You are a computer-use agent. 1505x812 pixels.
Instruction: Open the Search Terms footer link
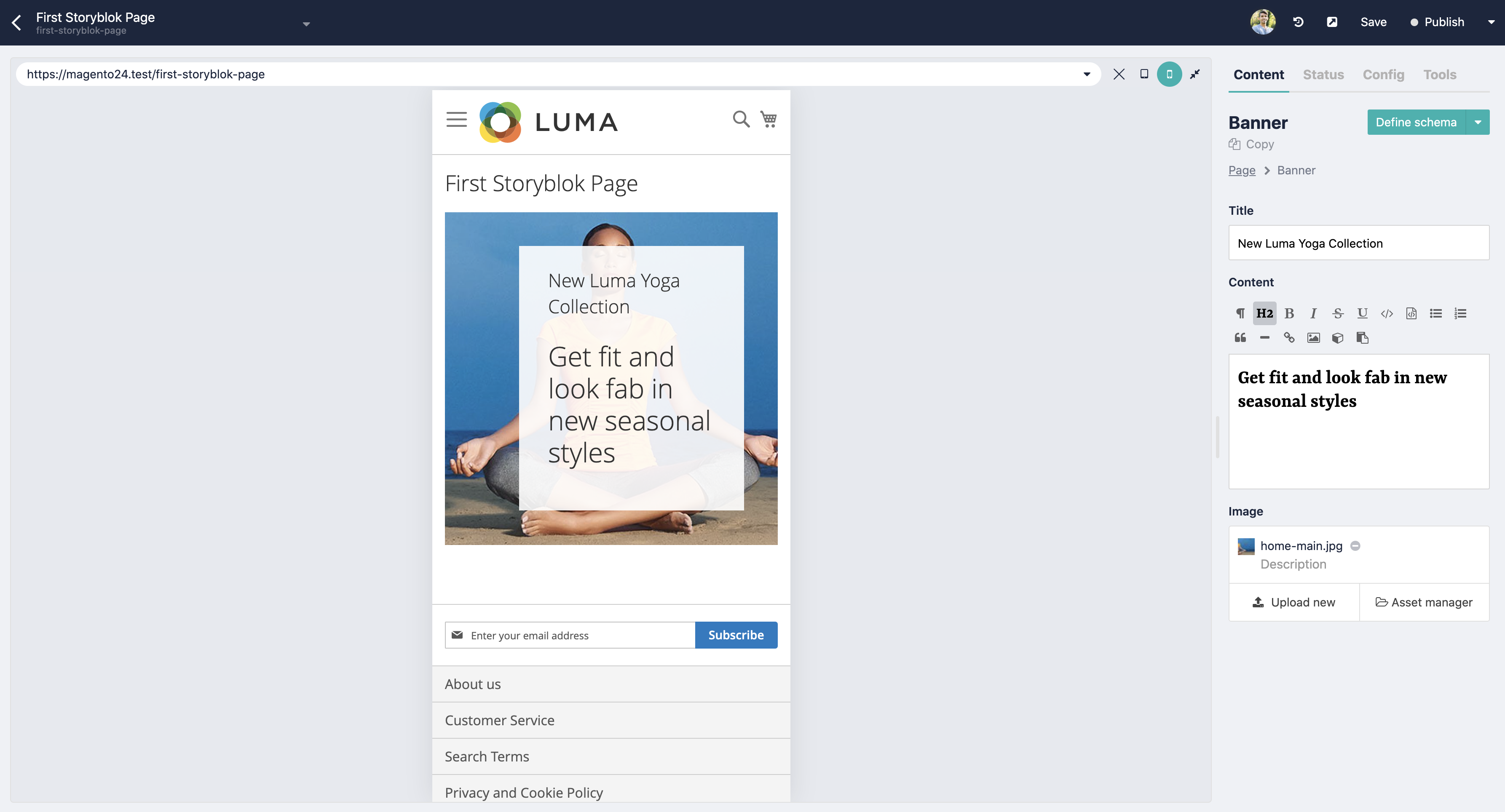point(487,756)
